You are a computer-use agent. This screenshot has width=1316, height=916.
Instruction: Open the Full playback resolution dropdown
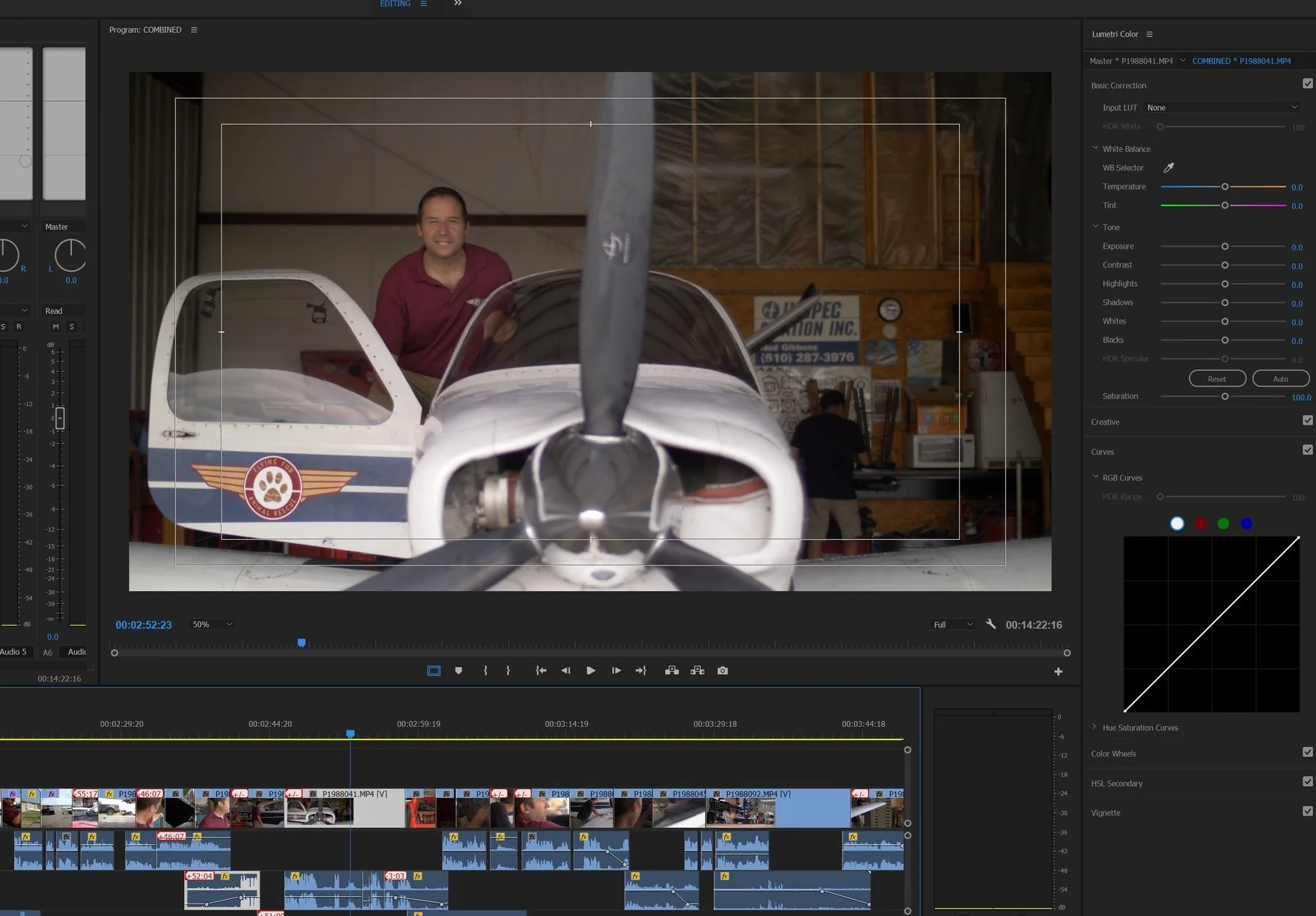(952, 625)
